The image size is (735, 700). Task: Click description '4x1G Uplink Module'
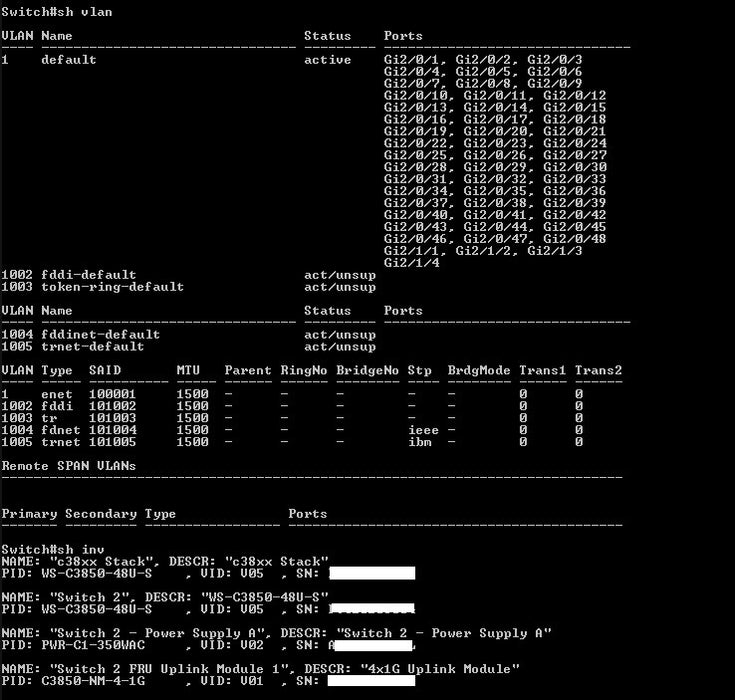pyautogui.click(x=440, y=669)
